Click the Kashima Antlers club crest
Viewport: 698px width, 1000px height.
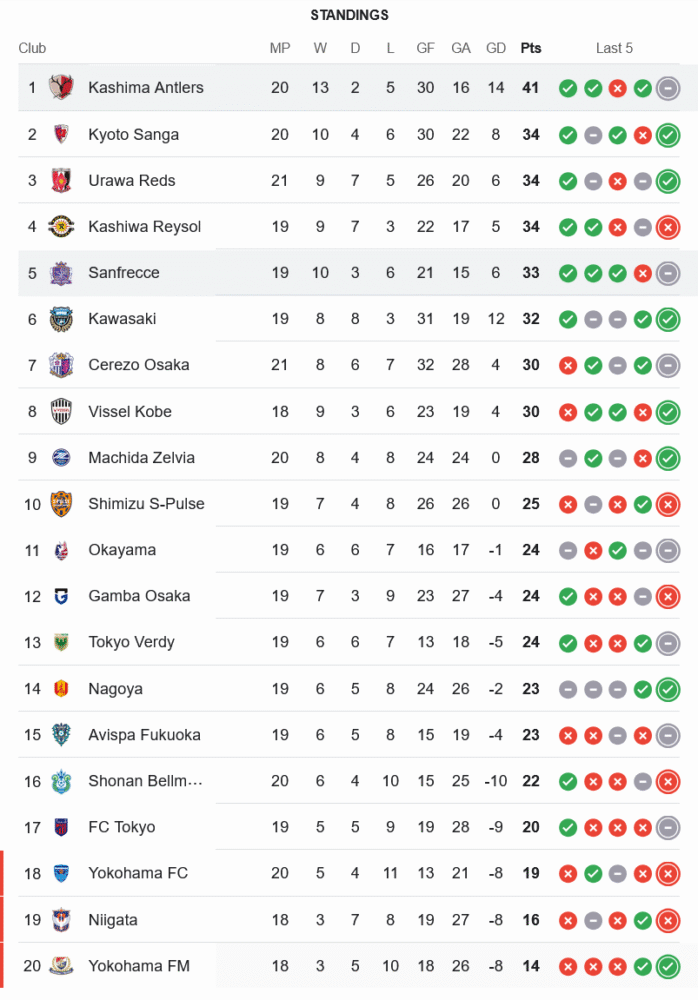(62, 88)
